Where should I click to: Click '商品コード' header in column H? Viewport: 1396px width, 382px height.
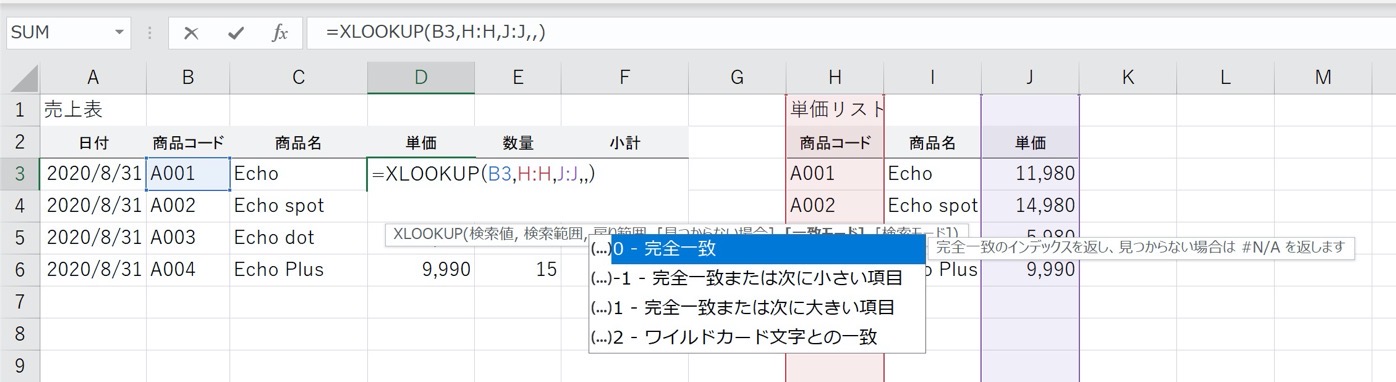835,143
